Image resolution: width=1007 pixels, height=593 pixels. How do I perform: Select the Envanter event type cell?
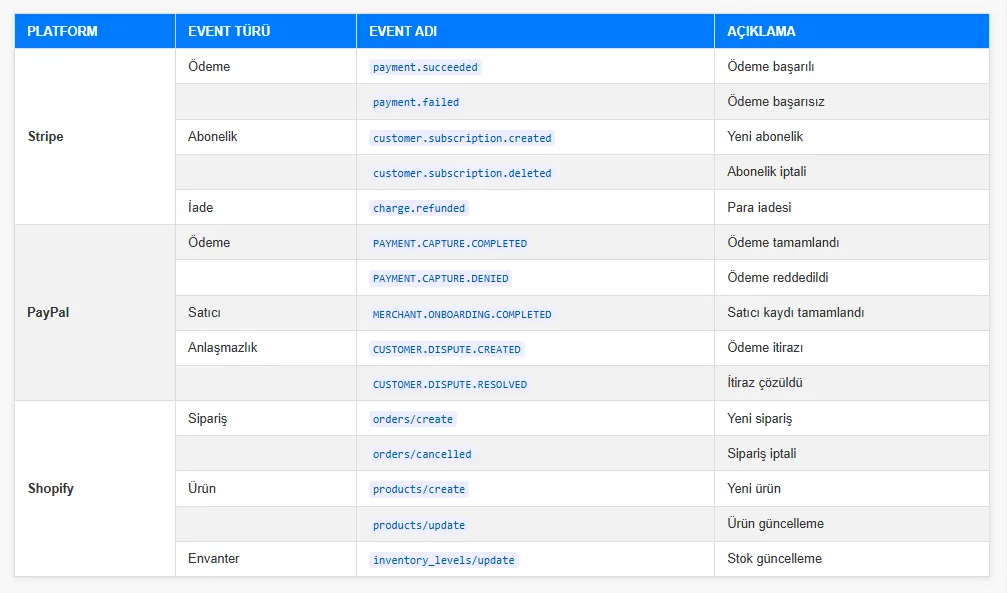[x=266, y=559]
